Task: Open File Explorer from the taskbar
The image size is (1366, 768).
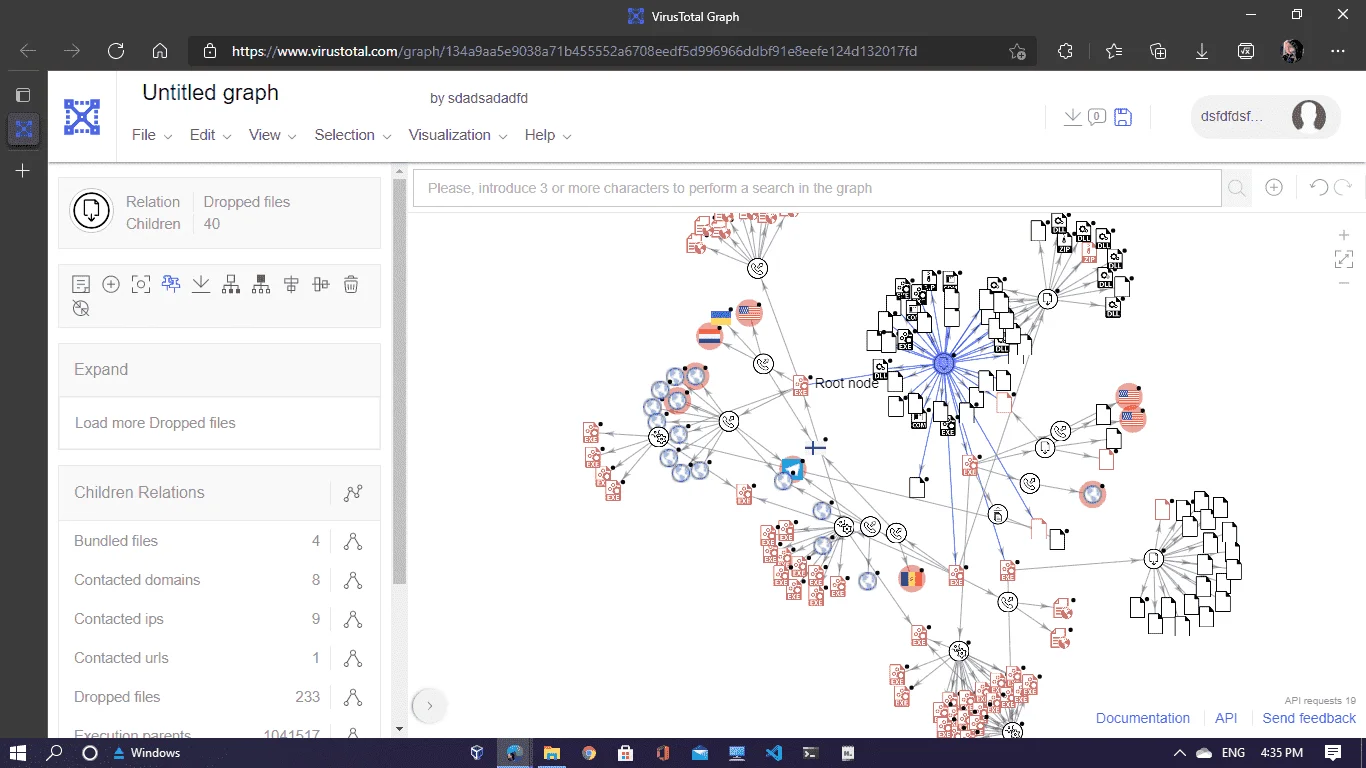Action: (551, 752)
